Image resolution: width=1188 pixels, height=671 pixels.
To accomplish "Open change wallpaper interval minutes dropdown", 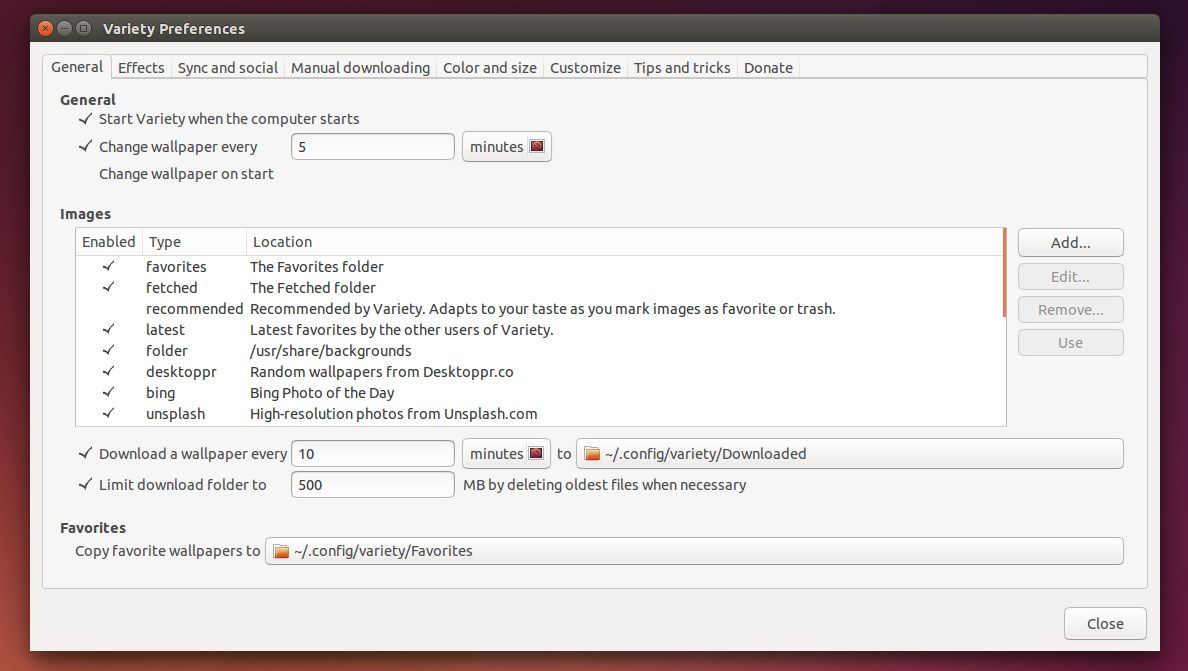I will (506, 147).
